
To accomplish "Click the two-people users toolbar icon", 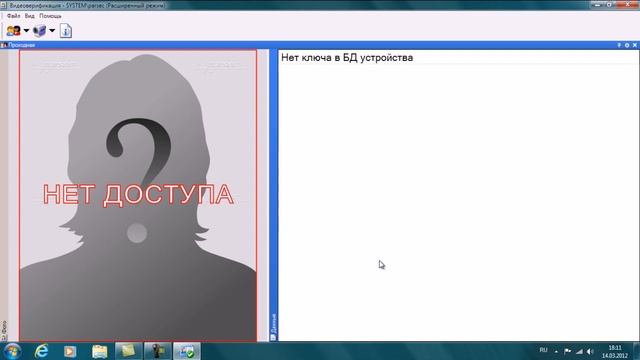I will [x=13, y=31].
